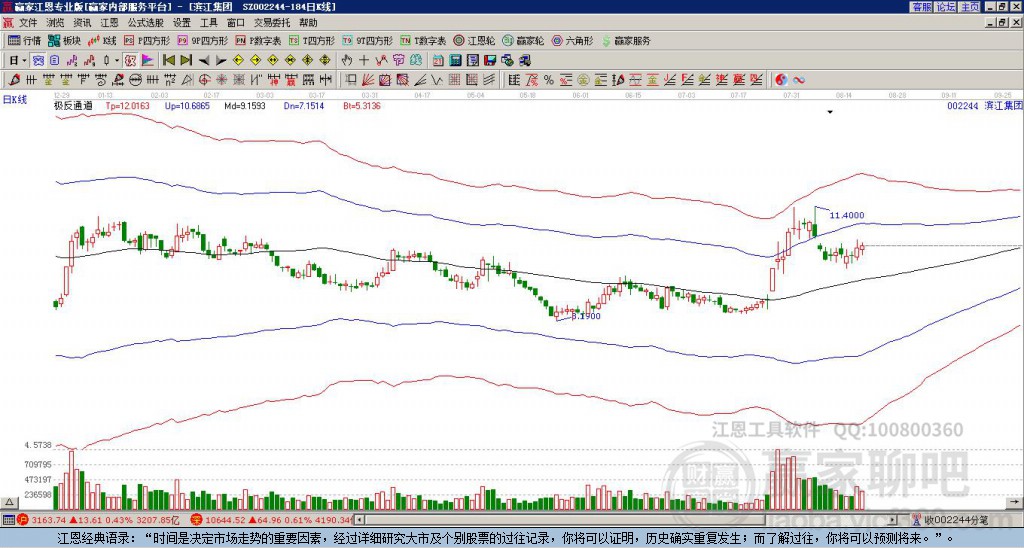Open the 板块 sector view
The width and height of the screenshot is (1024, 548).
pyautogui.click(x=64, y=40)
